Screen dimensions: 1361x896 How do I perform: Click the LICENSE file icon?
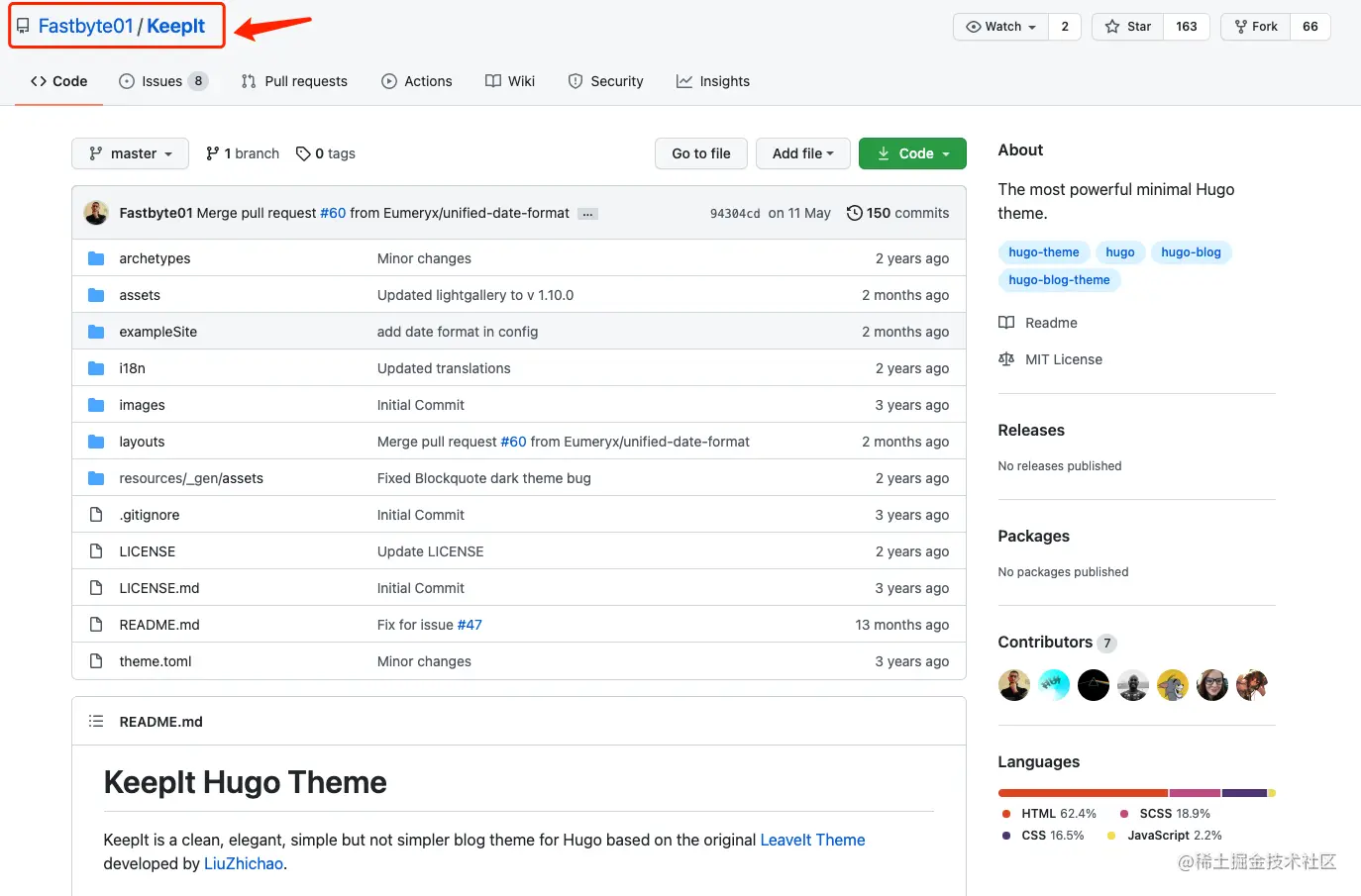point(96,551)
